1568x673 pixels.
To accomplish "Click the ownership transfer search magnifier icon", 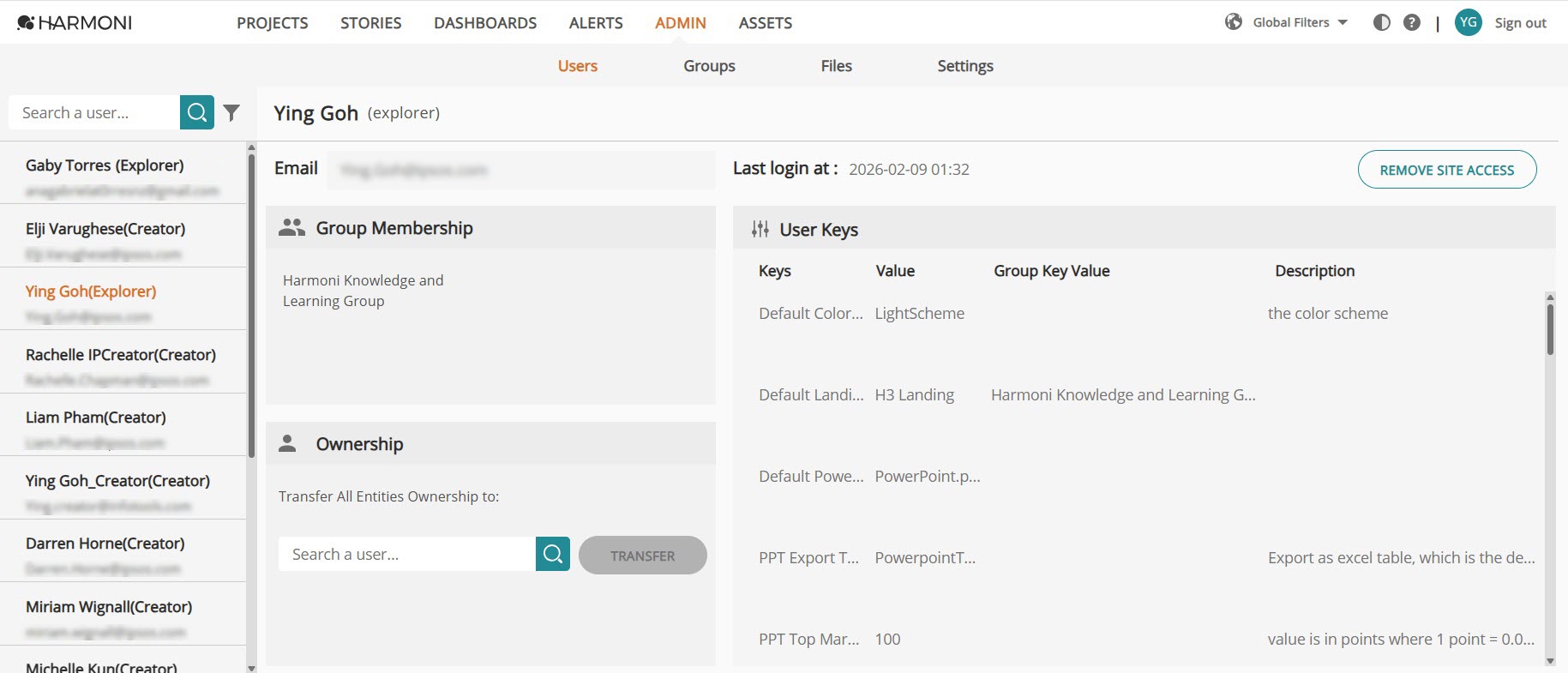I will pos(553,554).
